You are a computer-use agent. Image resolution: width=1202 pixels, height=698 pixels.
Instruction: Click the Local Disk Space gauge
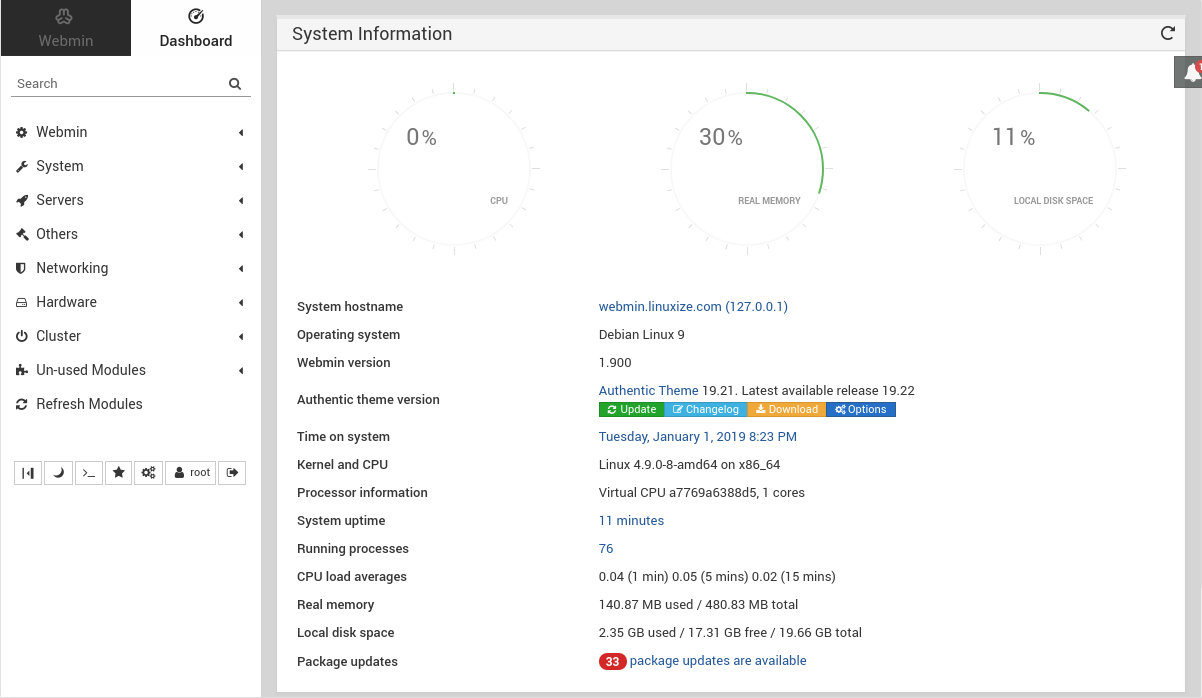pos(1039,169)
